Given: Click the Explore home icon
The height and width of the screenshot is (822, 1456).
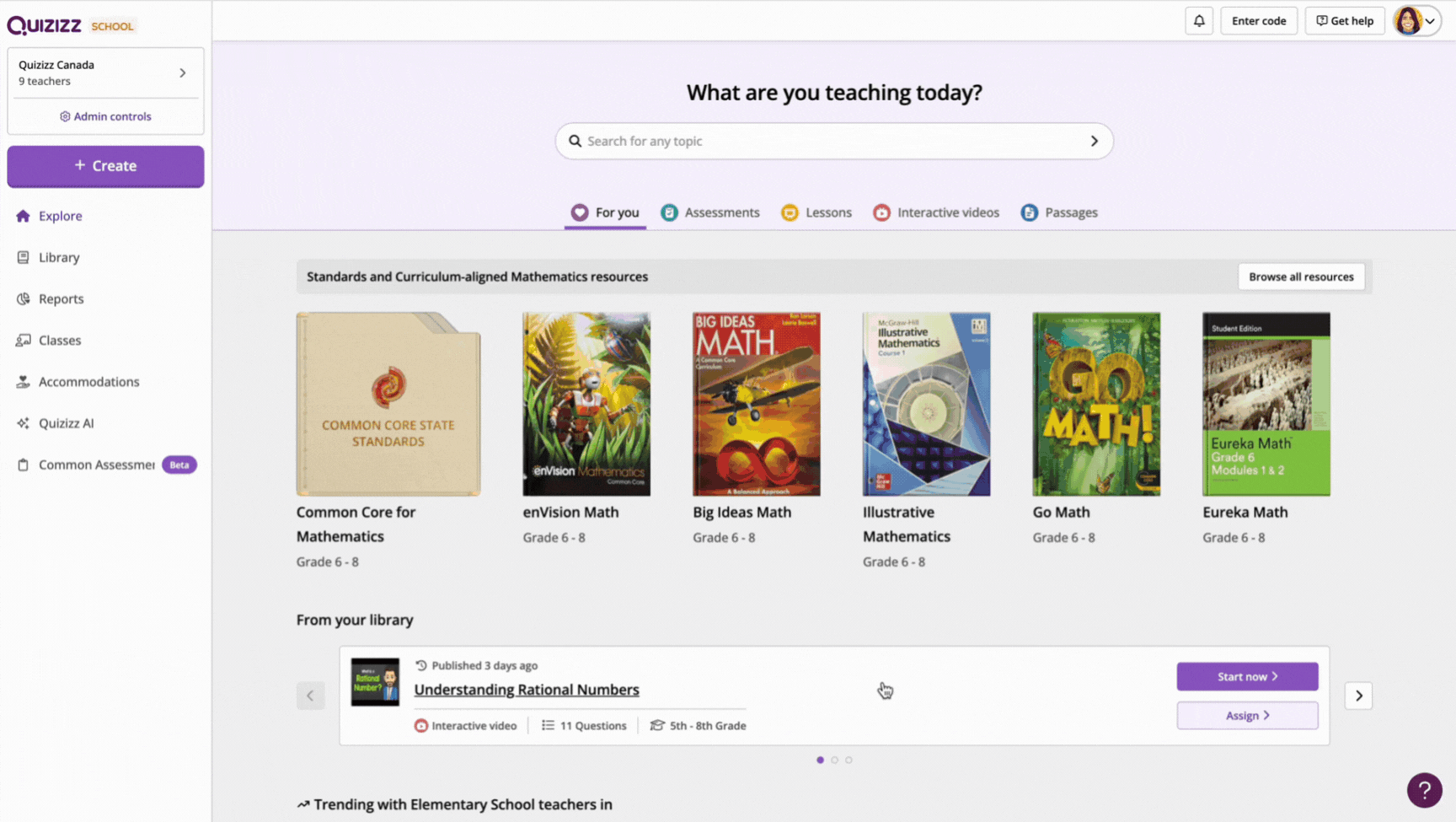Looking at the screenshot, I should click(23, 216).
